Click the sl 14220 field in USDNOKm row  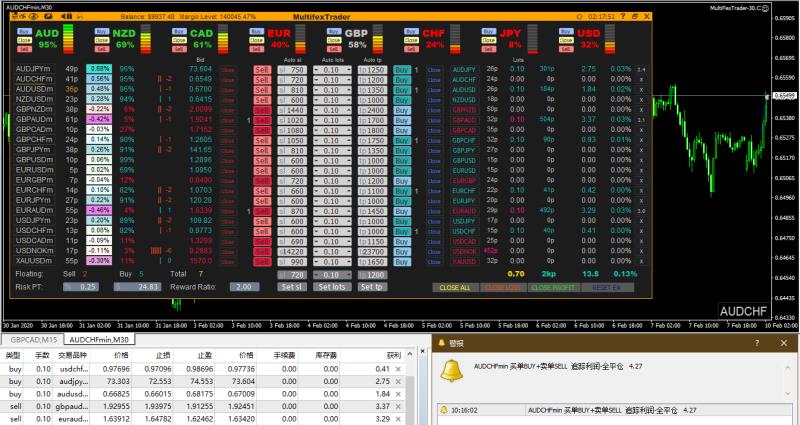[292, 252]
